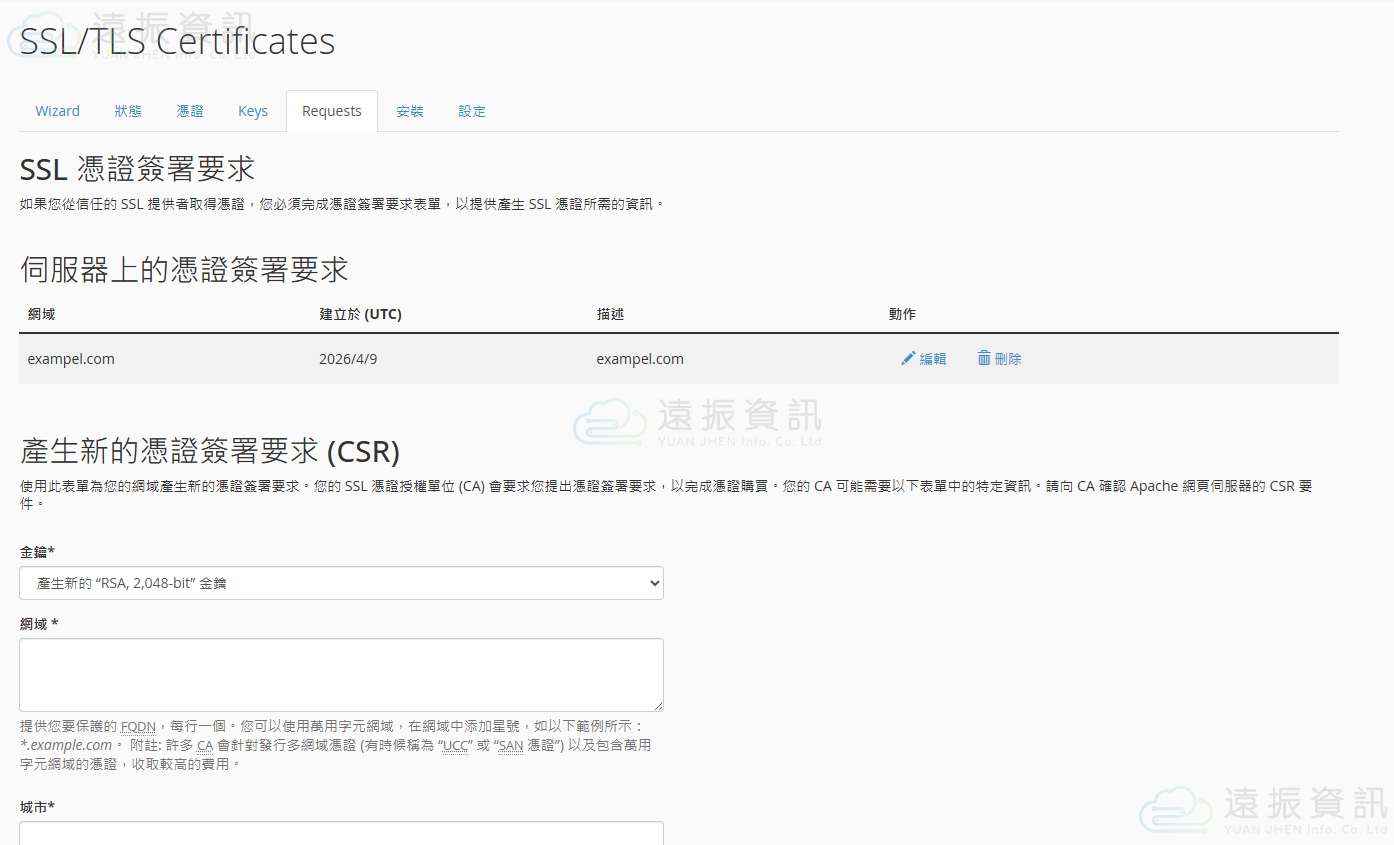1394x845 pixels.
Task: Click inside the 網域 domain textarea
Action: (x=340, y=674)
